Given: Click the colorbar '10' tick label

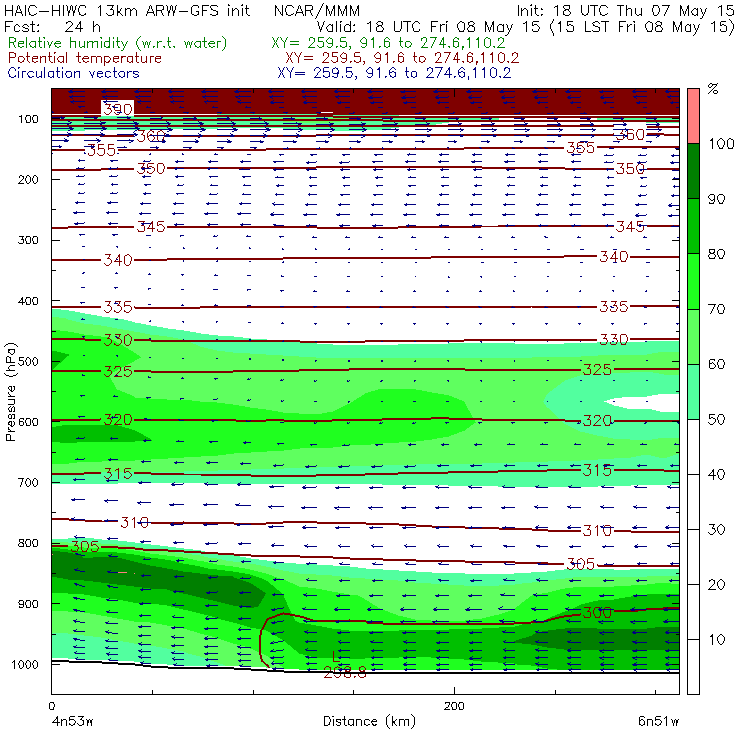Looking at the screenshot, I should 716,640.
